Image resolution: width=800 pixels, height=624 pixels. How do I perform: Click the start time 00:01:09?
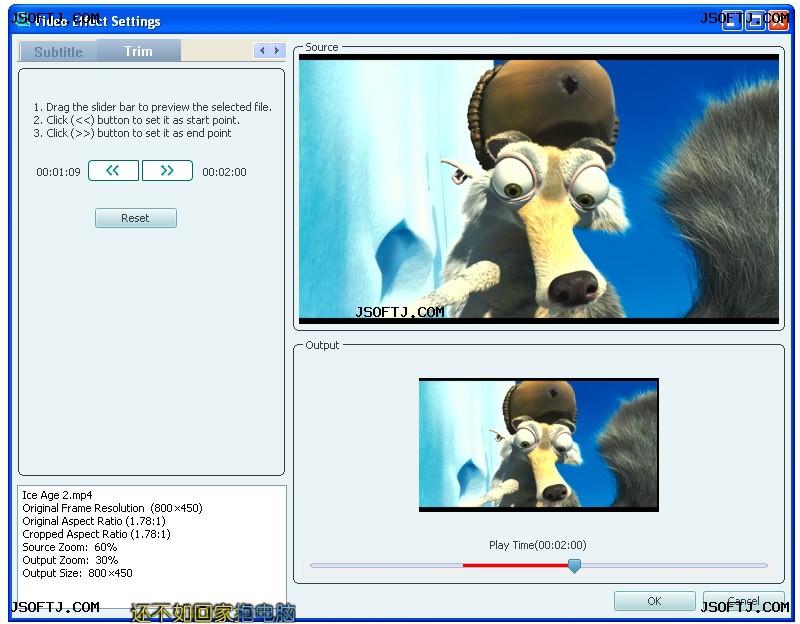pos(58,172)
